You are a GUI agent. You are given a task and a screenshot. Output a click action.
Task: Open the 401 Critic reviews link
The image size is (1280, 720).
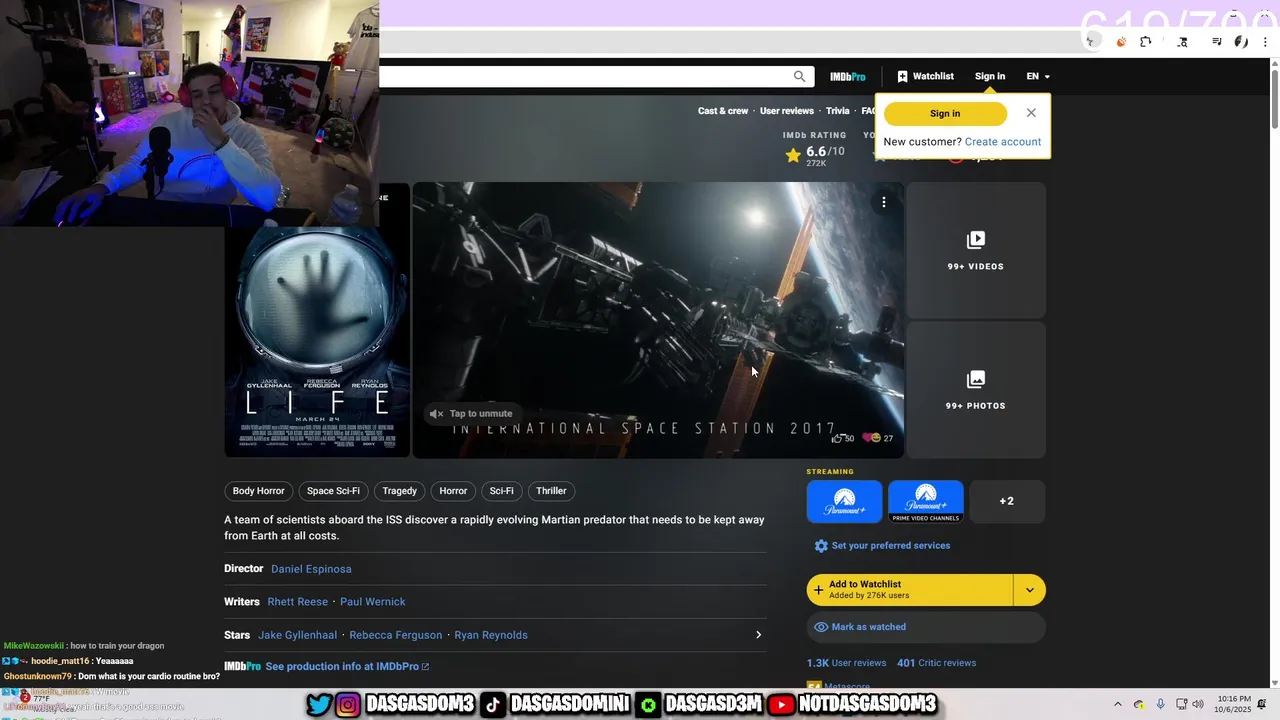[x=936, y=663]
